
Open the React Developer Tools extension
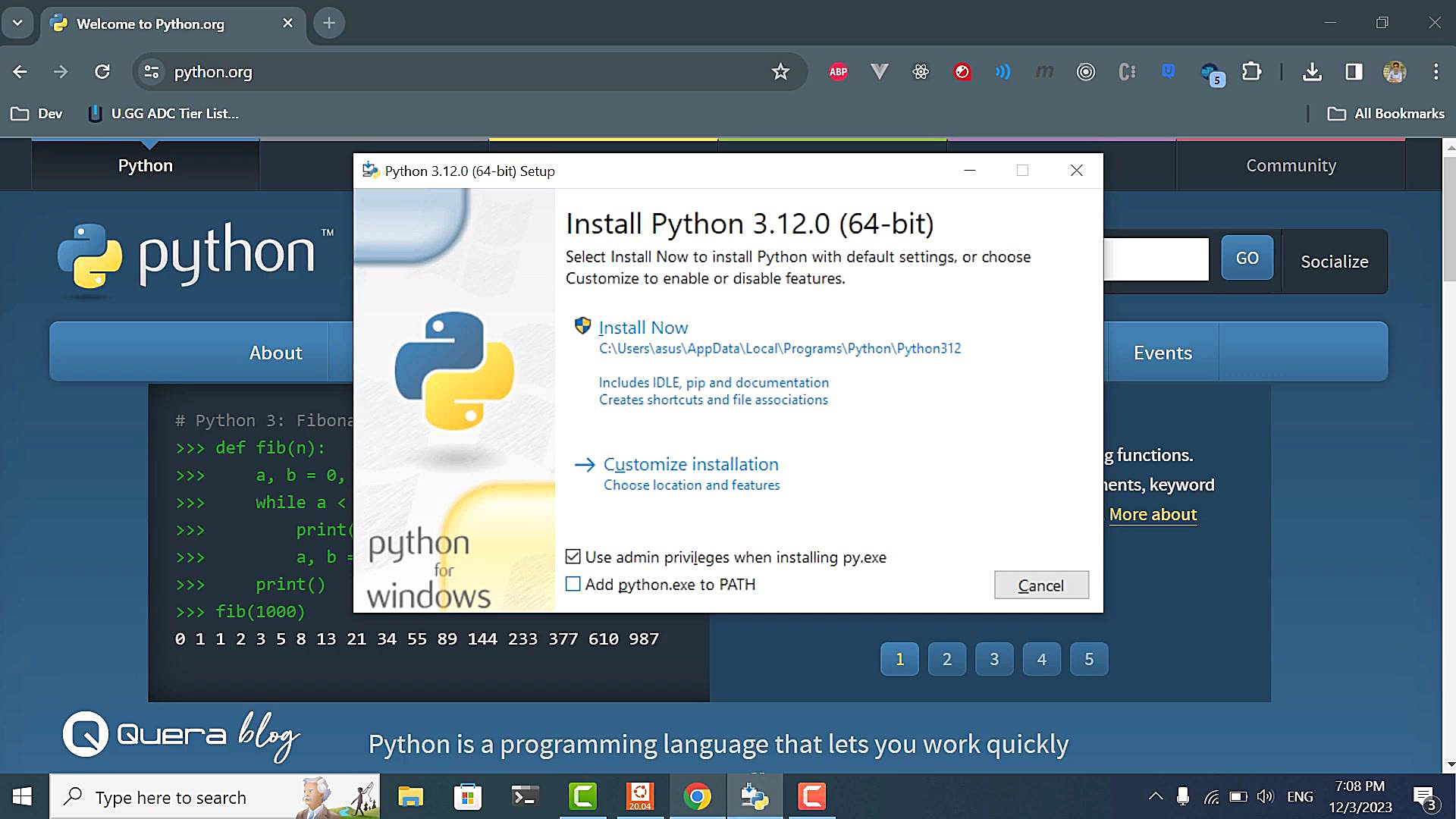pyautogui.click(x=921, y=72)
